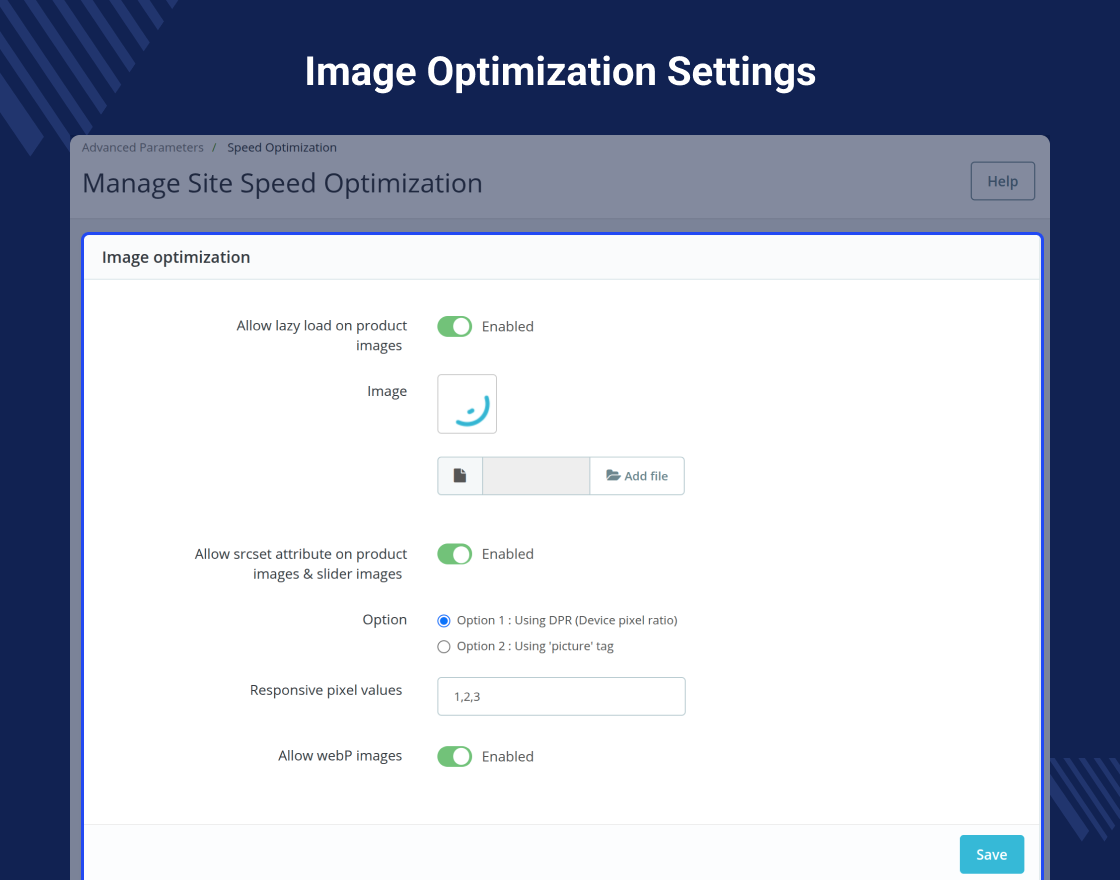This screenshot has height=880, width=1120.
Task: Click Enabled label beside webP images toggle
Action: pos(507,756)
